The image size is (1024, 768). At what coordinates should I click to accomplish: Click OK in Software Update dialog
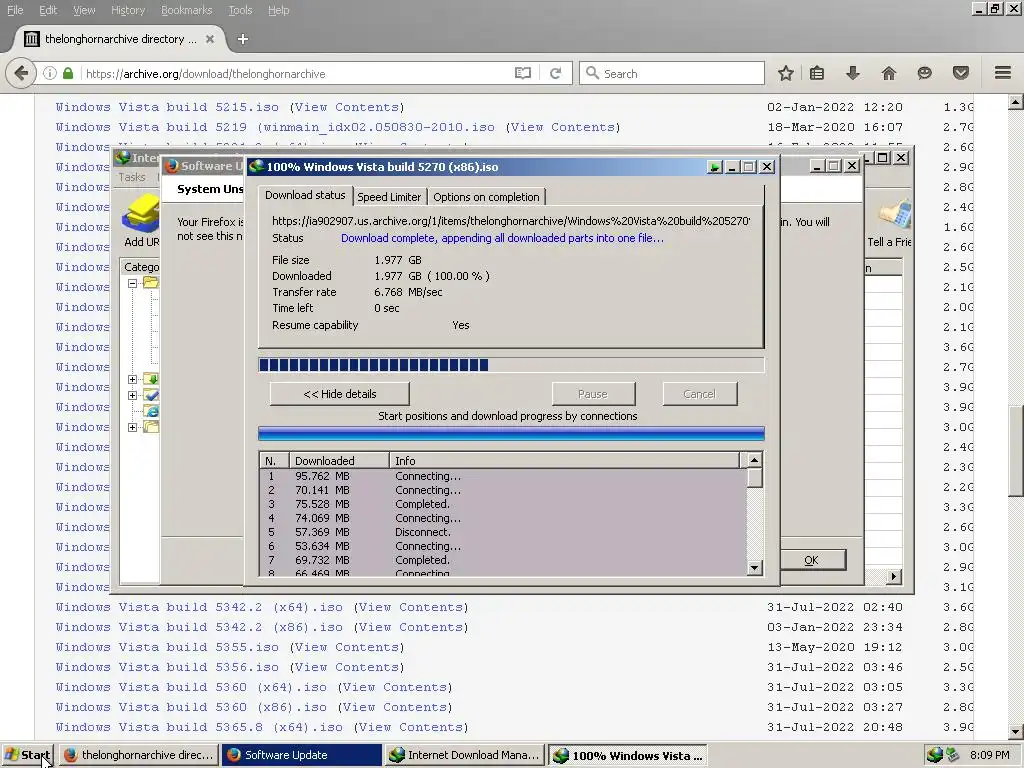(812, 560)
